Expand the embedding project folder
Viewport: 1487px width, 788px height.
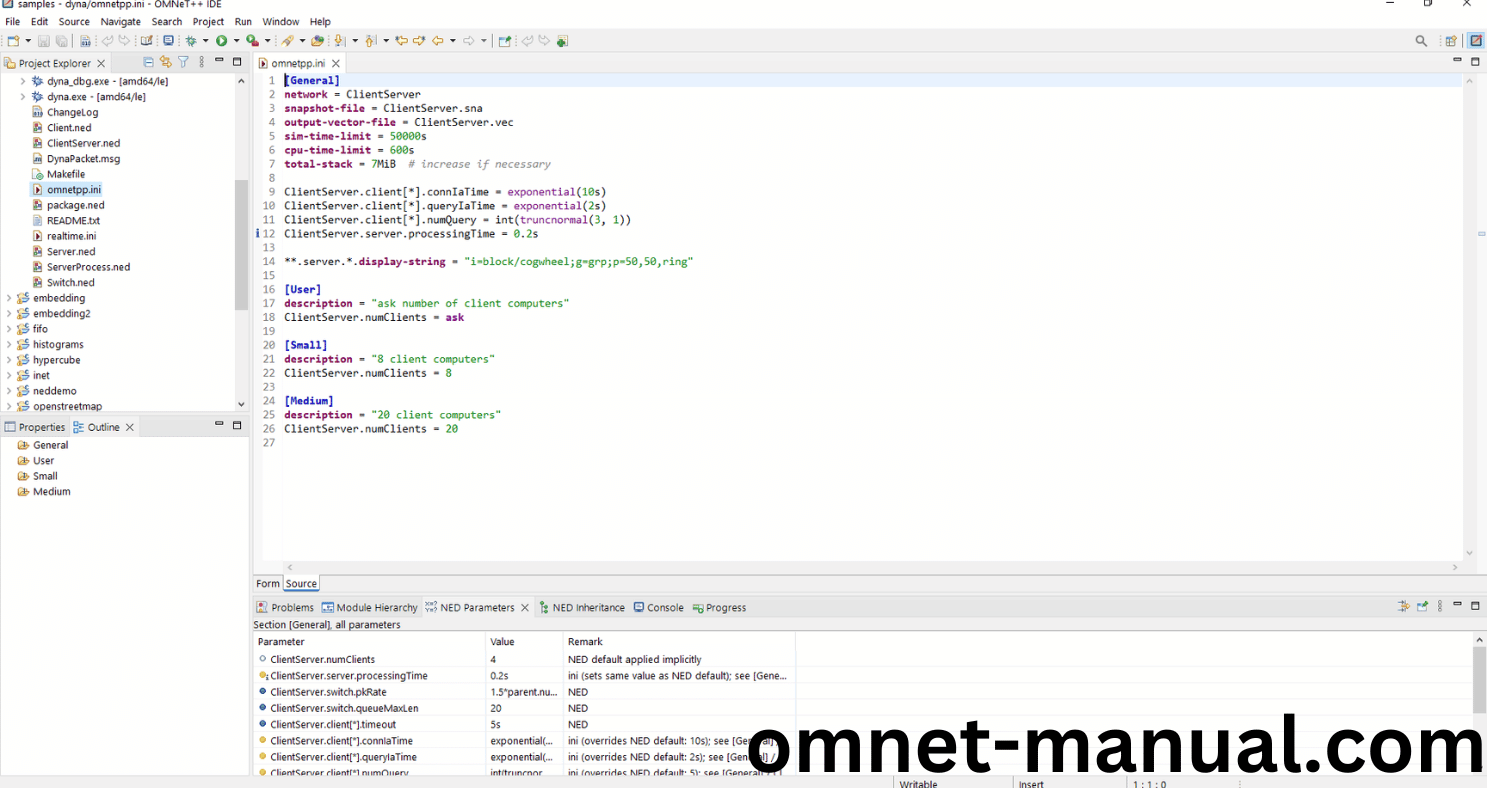click(9, 298)
